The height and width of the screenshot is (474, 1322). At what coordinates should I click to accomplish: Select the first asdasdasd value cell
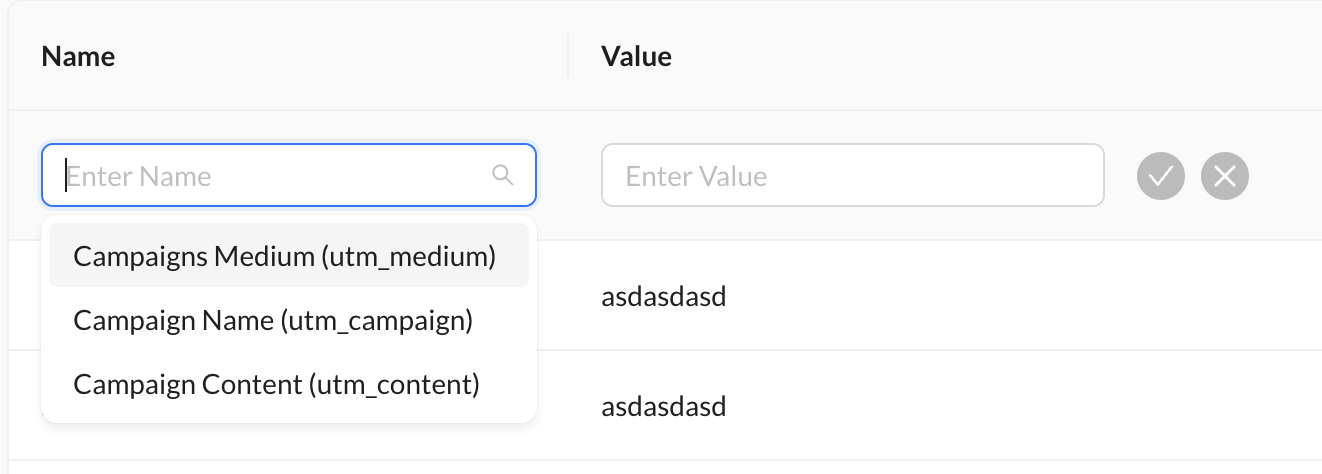[662, 296]
